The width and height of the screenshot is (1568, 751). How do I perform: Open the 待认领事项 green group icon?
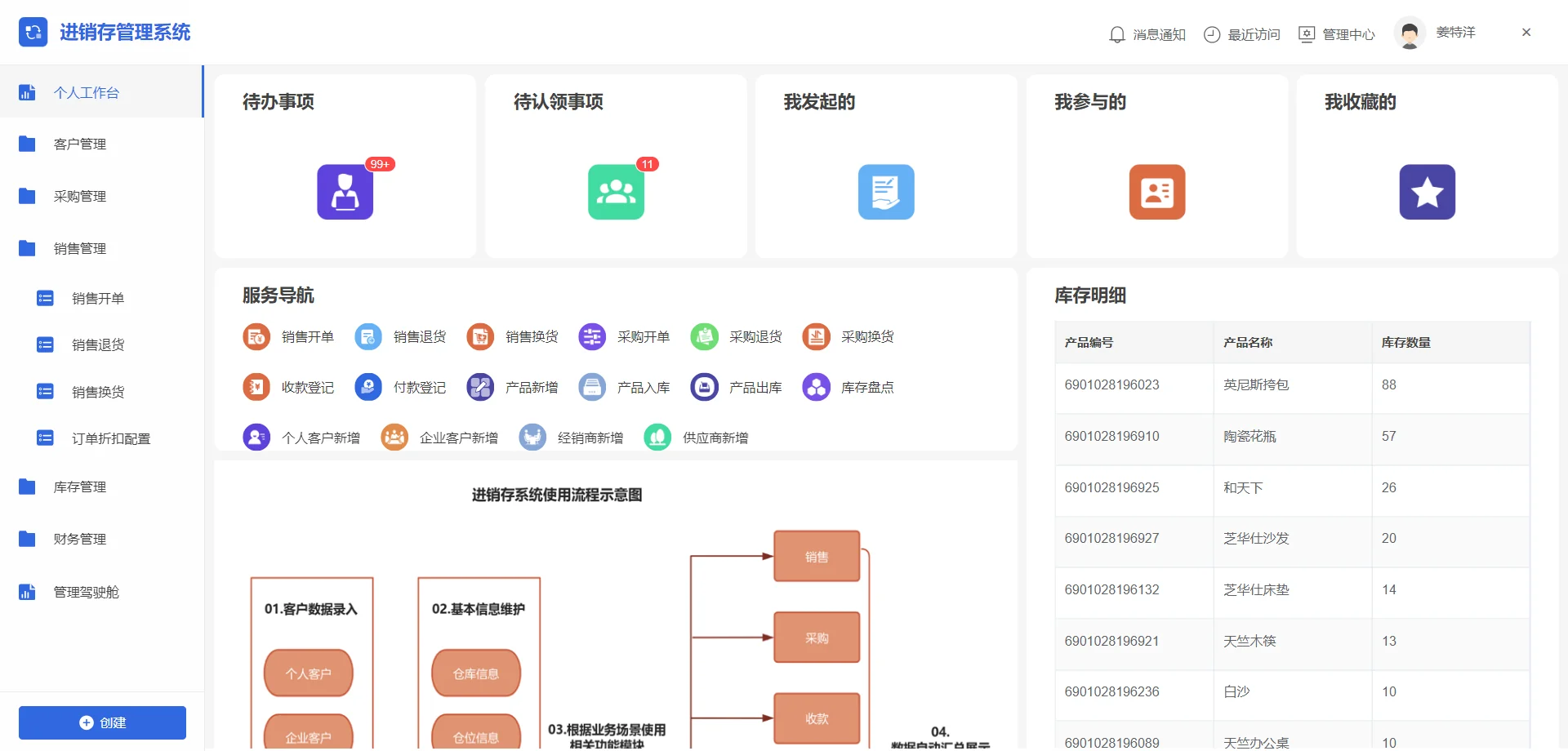click(616, 192)
